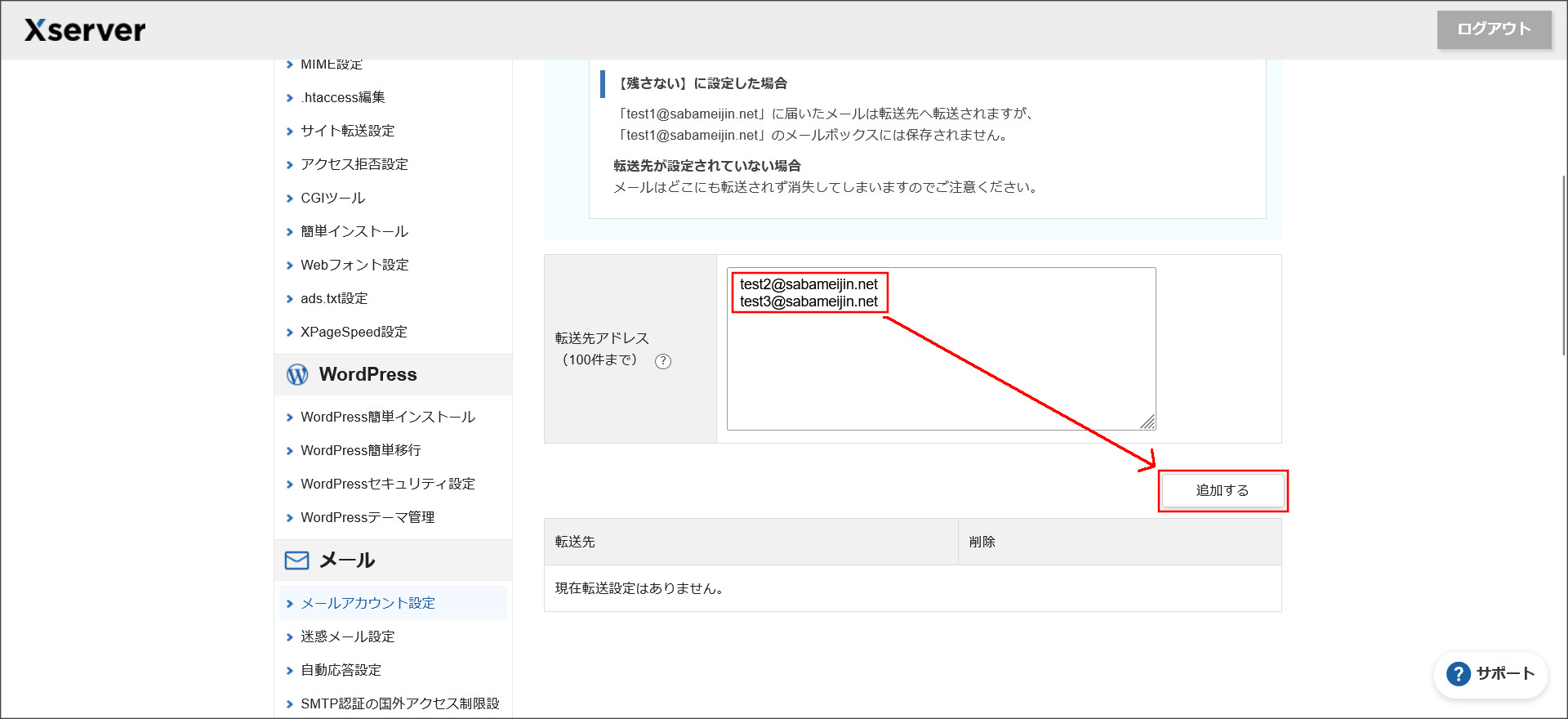Open XPageSpeed設定 link
Screen dimensions: 1568x719
(x=354, y=332)
